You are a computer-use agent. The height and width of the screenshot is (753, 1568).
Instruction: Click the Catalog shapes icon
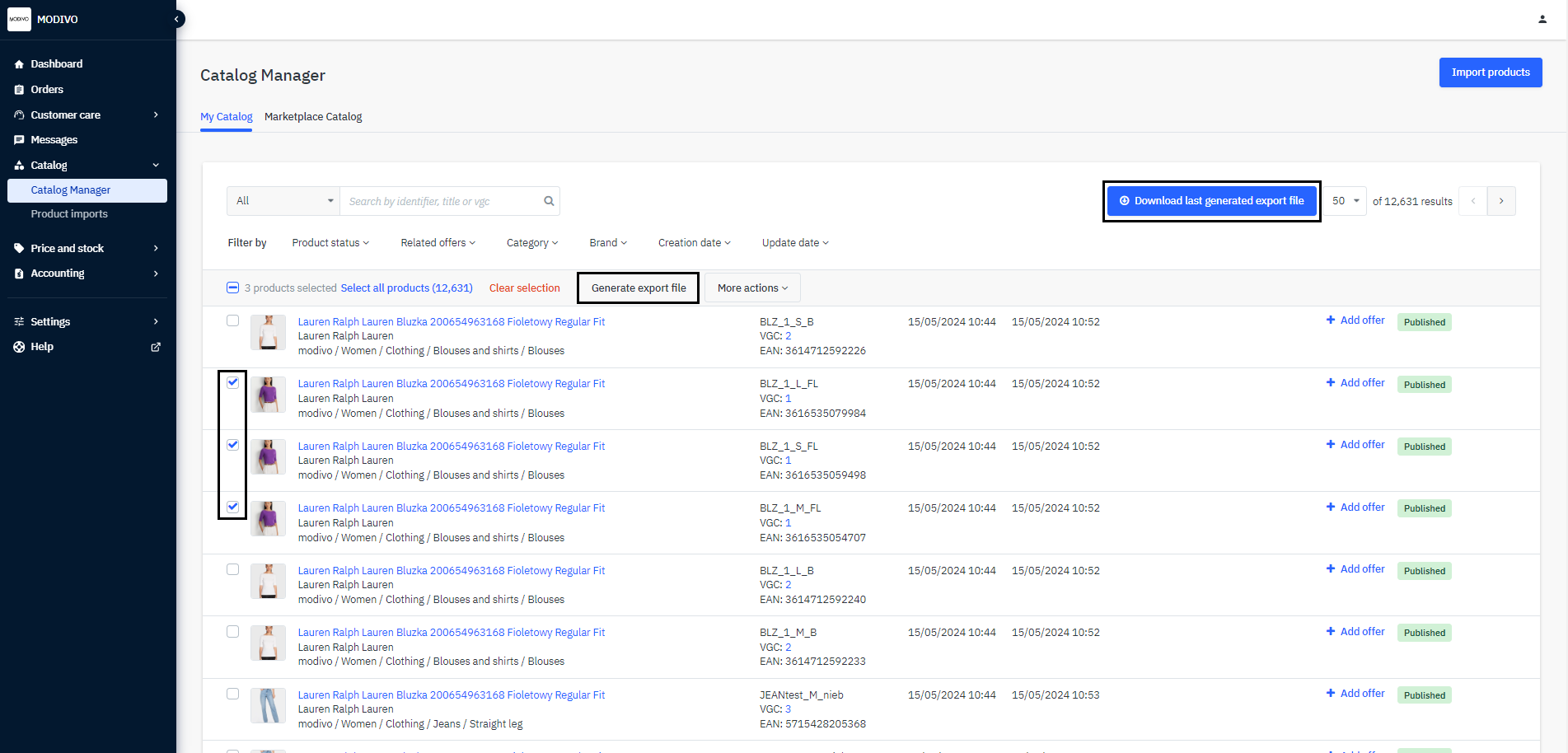(19, 166)
